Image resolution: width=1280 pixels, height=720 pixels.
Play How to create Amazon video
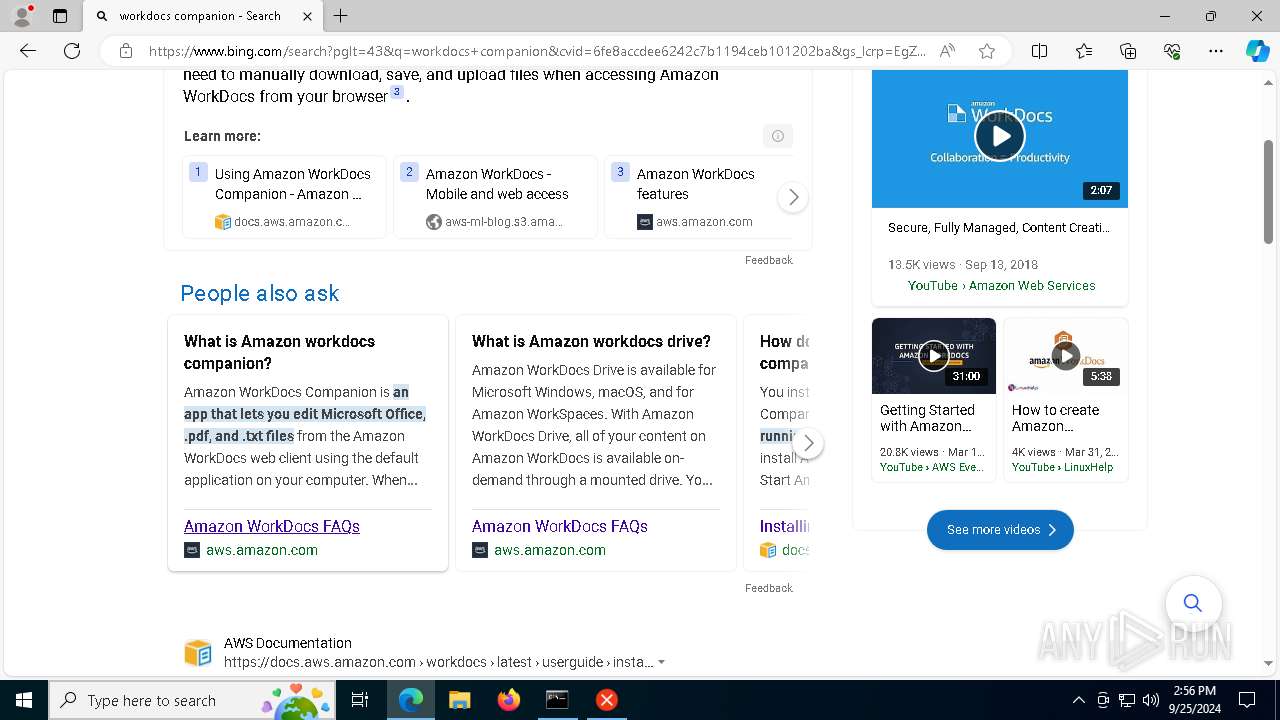point(1066,356)
